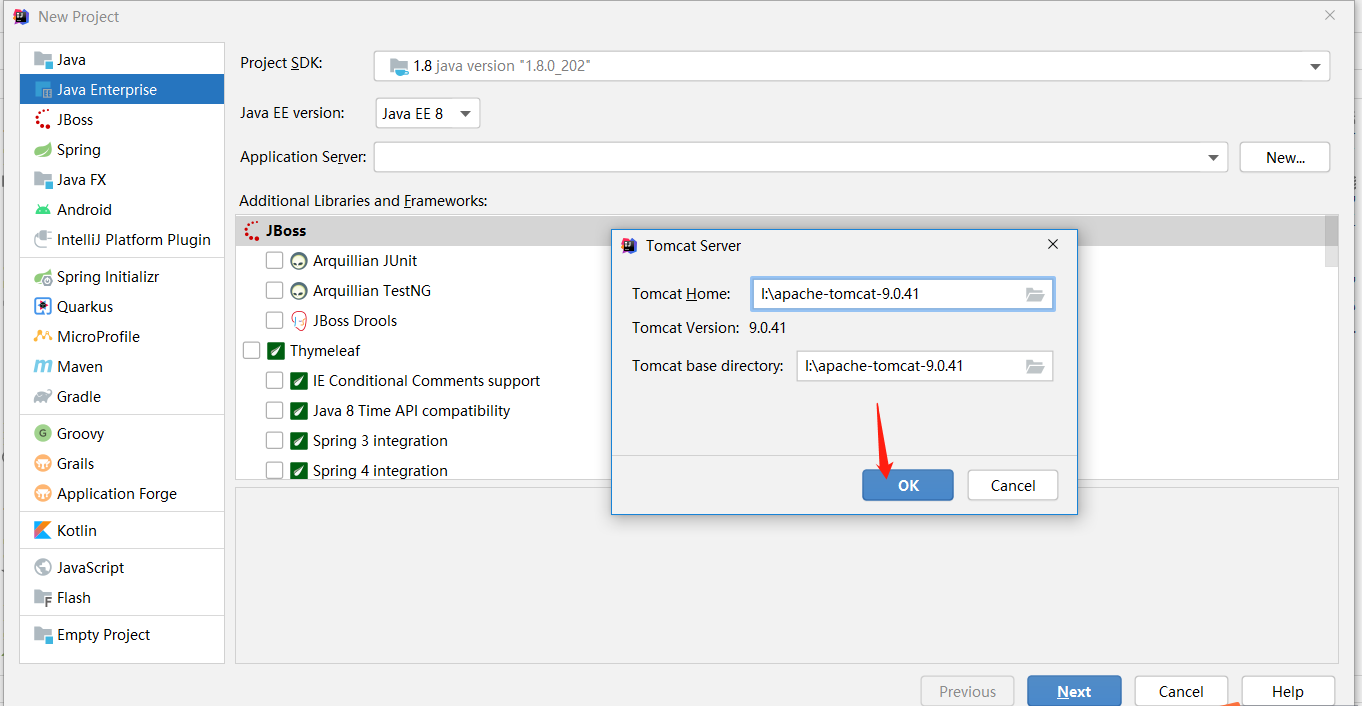
Task: Click the JBoss icon in left list
Action: pos(43,120)
